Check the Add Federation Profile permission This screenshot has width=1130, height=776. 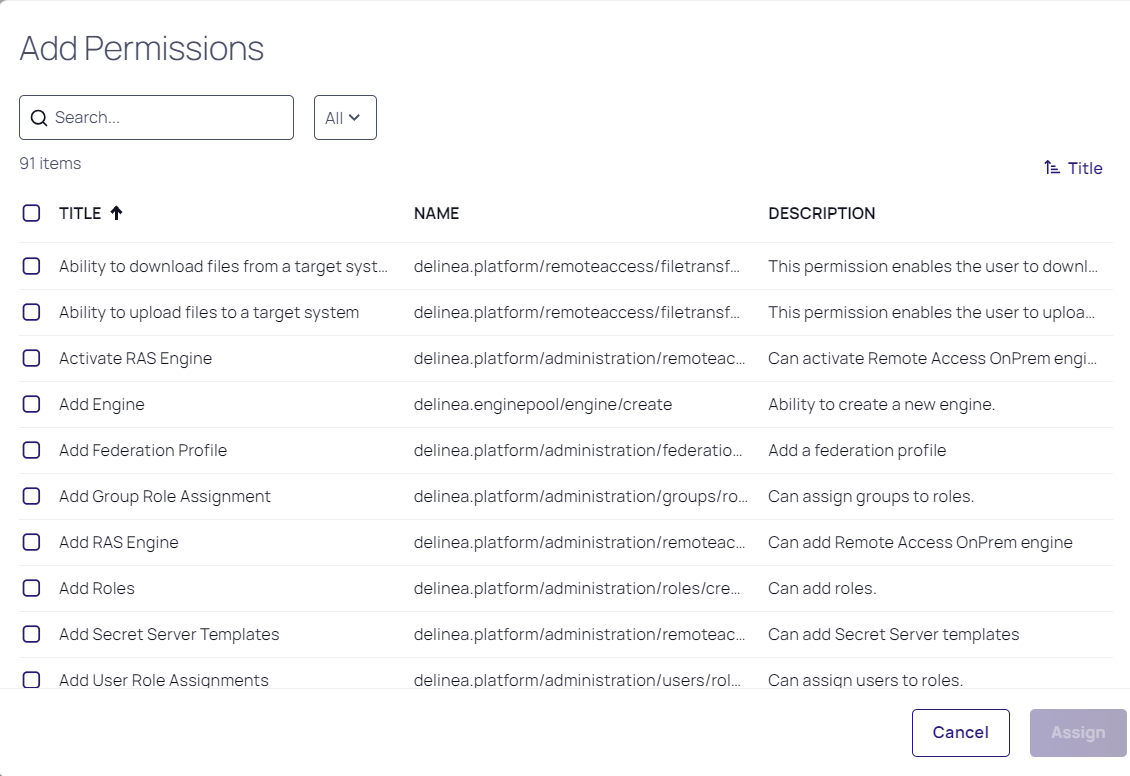31,450
